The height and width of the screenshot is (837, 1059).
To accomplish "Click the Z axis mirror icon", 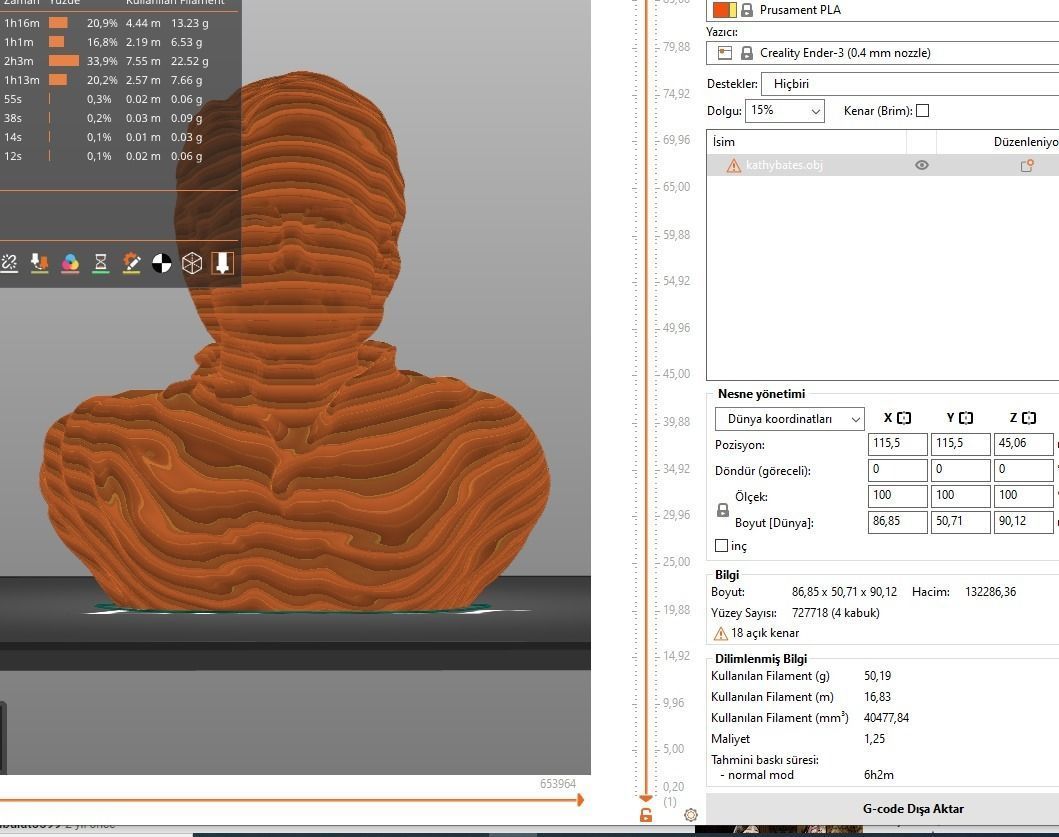I will [1029, 418].
